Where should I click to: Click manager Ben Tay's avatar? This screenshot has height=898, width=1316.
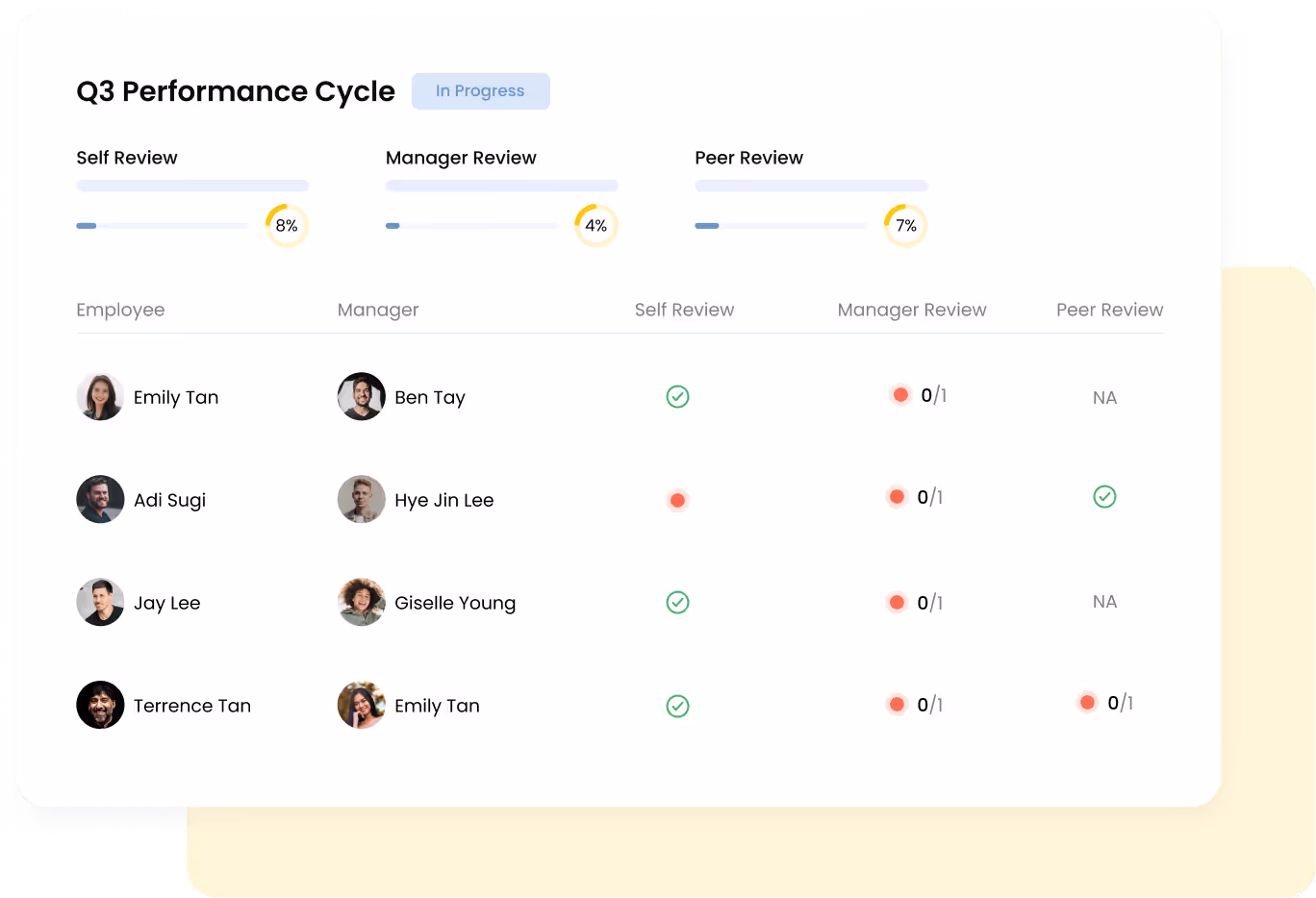tap(362, 397)
